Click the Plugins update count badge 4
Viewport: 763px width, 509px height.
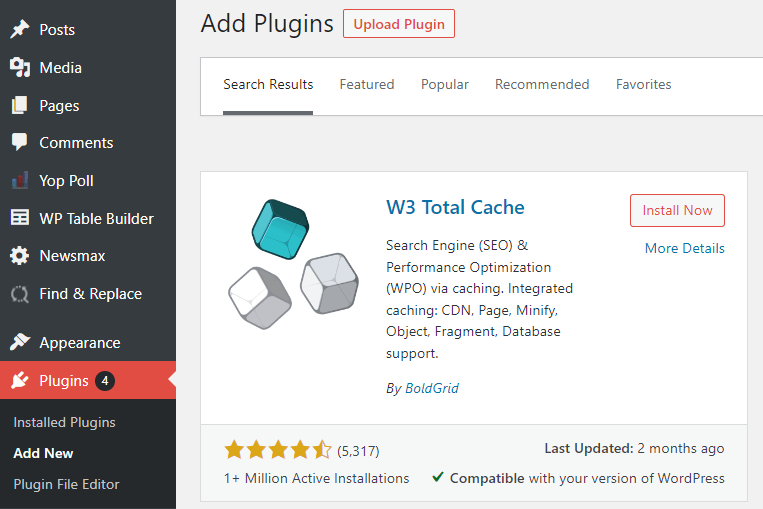point(105,381)
